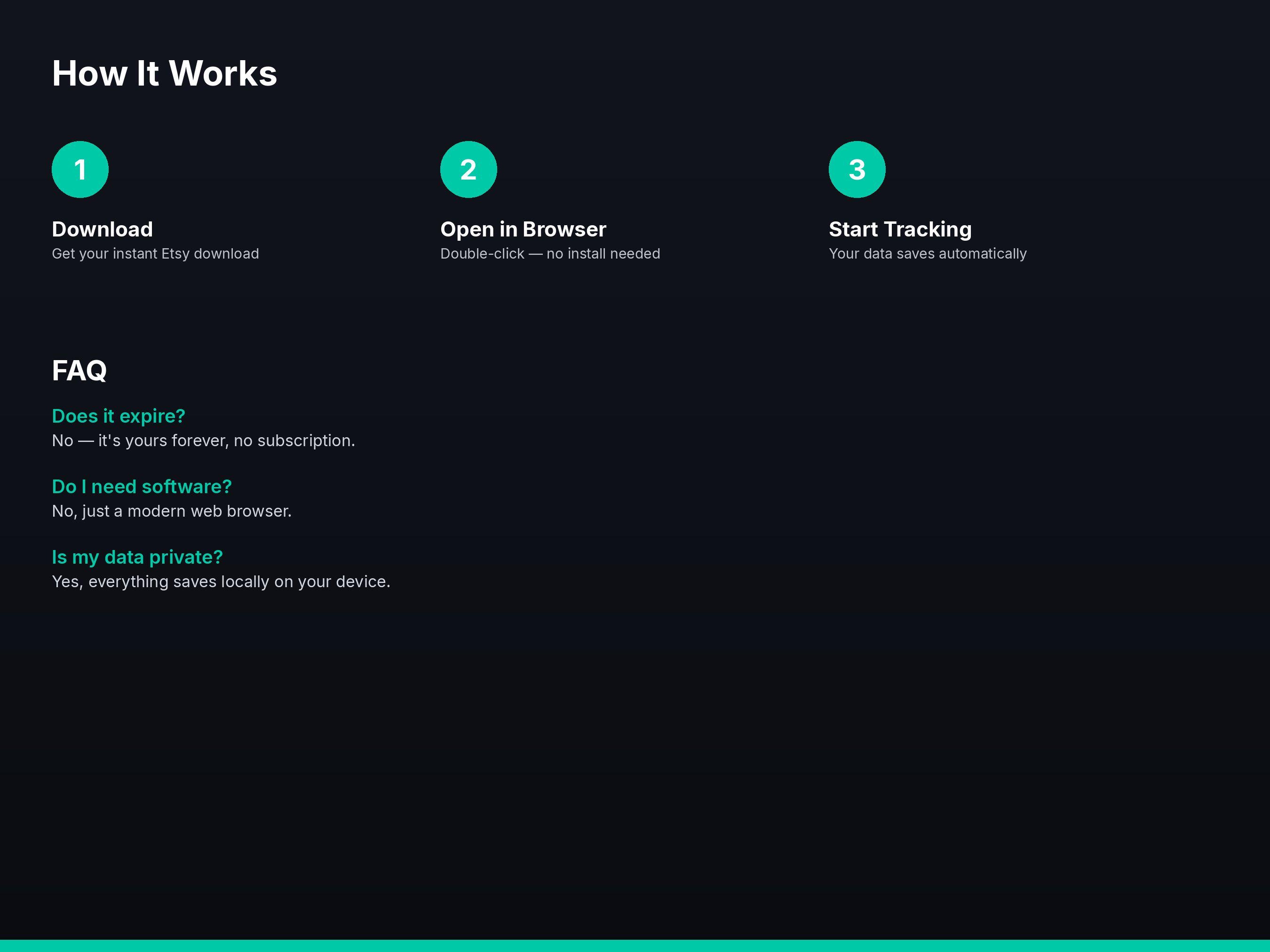This screenshot has height=952, width=1270.
Task: Select the Start Tracking title
Action: click(900, 229)
